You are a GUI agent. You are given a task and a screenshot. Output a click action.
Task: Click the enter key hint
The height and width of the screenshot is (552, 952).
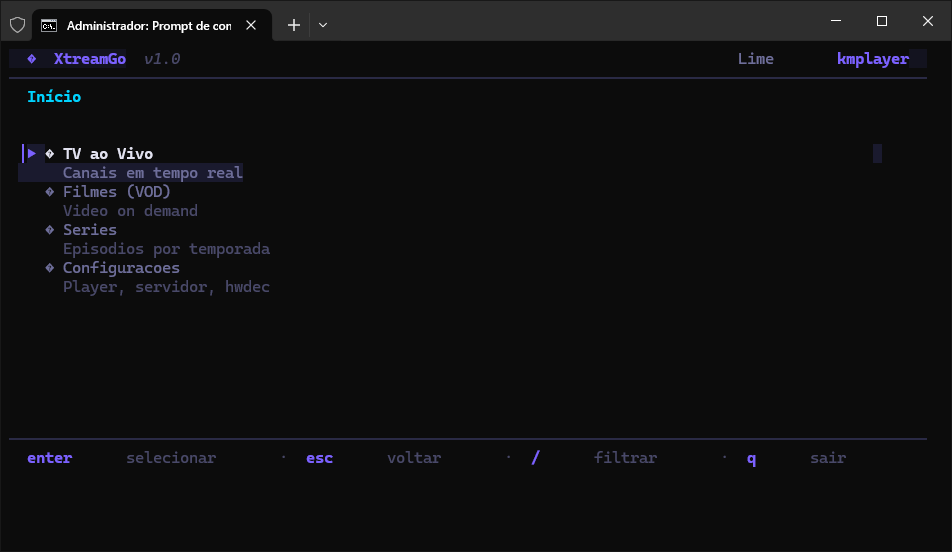(50, 458)
